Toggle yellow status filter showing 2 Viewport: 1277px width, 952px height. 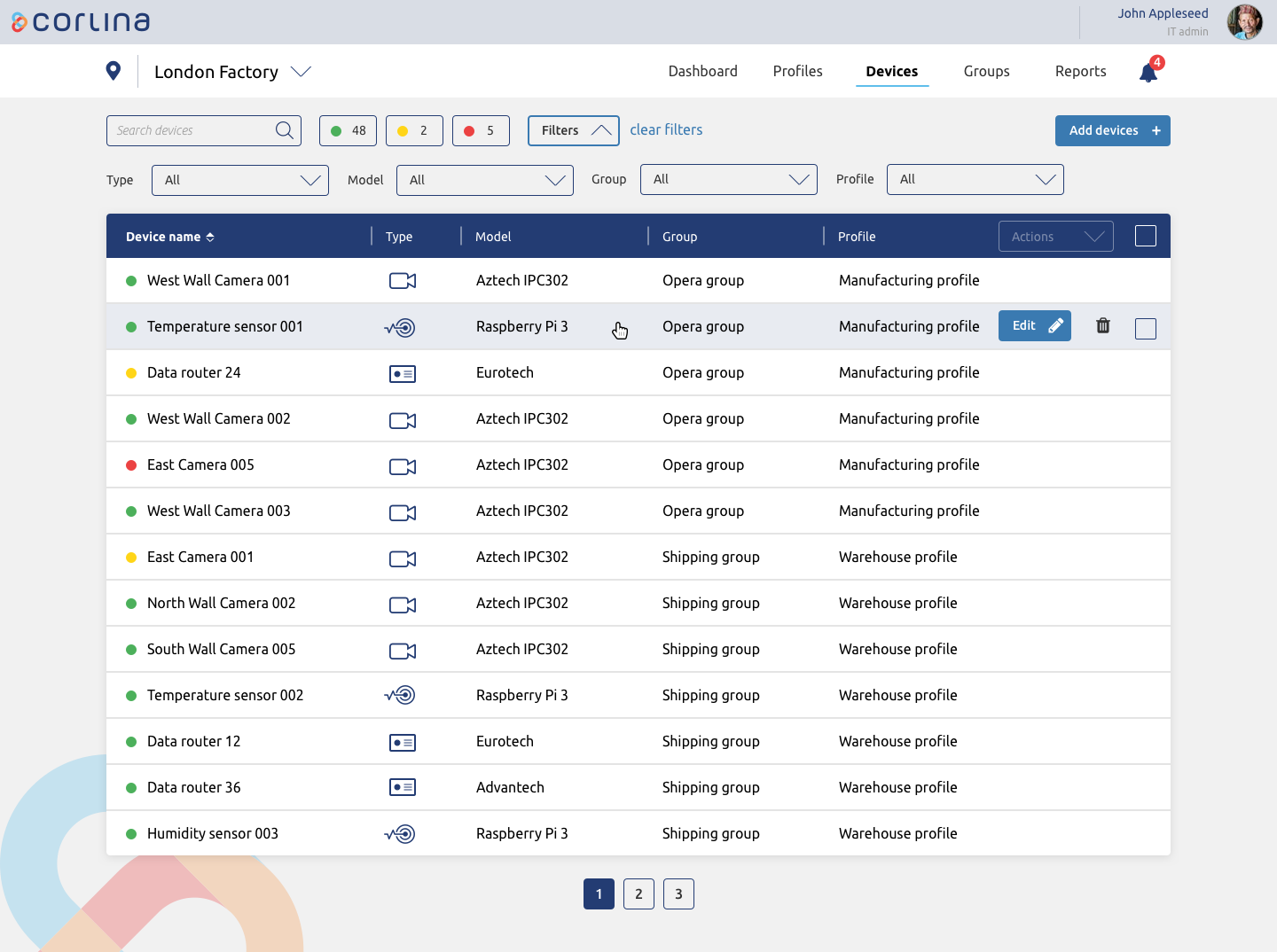pos(414,130)
